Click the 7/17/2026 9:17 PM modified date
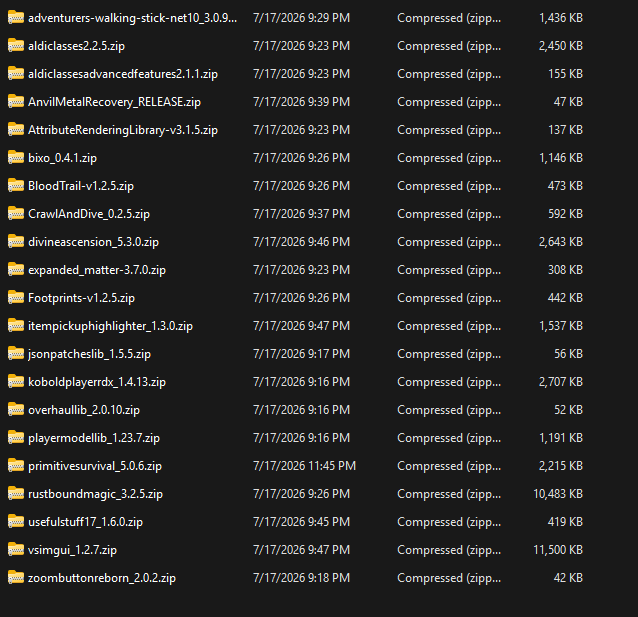The width and height of the screenshot is (638, 617). [302, 353]
